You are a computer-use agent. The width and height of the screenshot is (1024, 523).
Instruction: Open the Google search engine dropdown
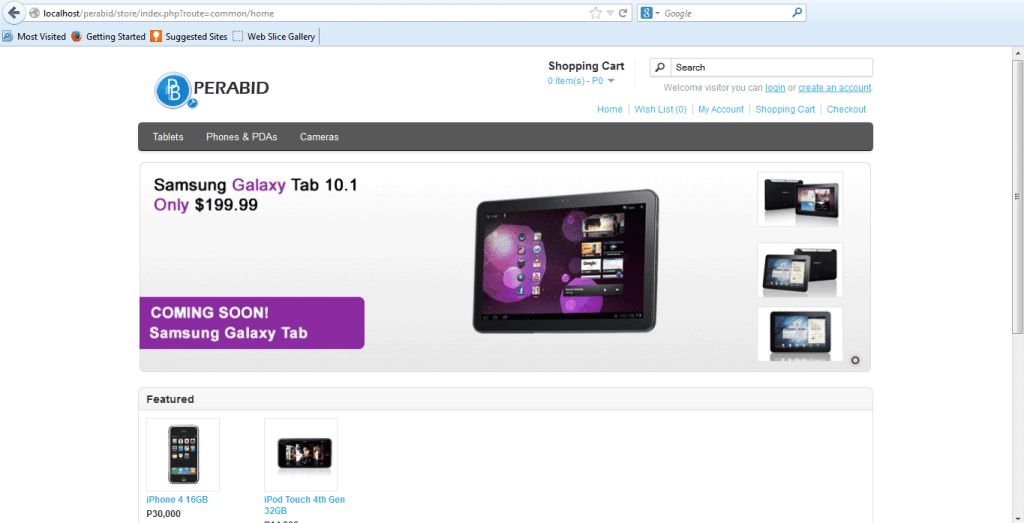coord(650,13)
